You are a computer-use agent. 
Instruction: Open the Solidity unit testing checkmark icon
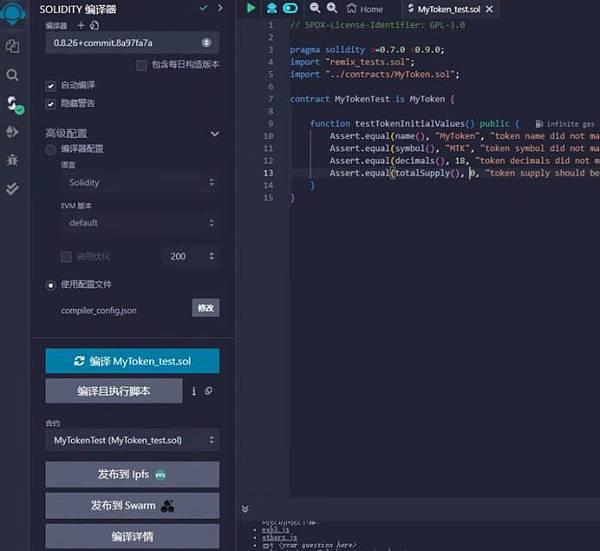pyautogui.click(x=13, y=187)
